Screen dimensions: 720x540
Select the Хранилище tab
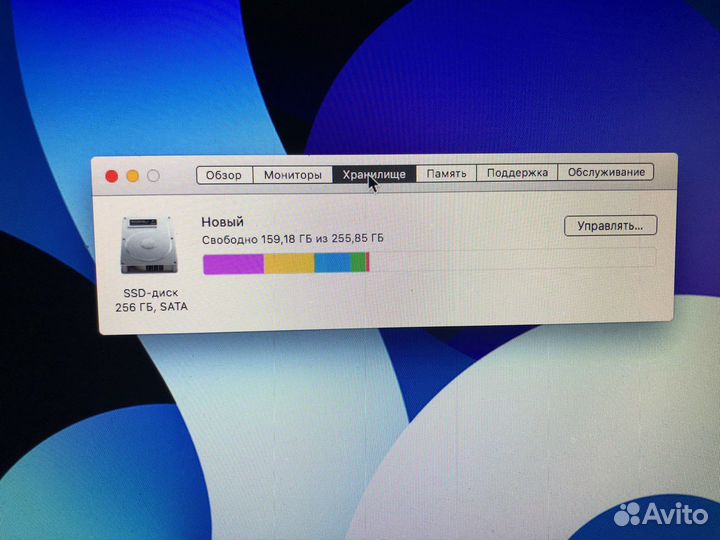tap(374, 174)
